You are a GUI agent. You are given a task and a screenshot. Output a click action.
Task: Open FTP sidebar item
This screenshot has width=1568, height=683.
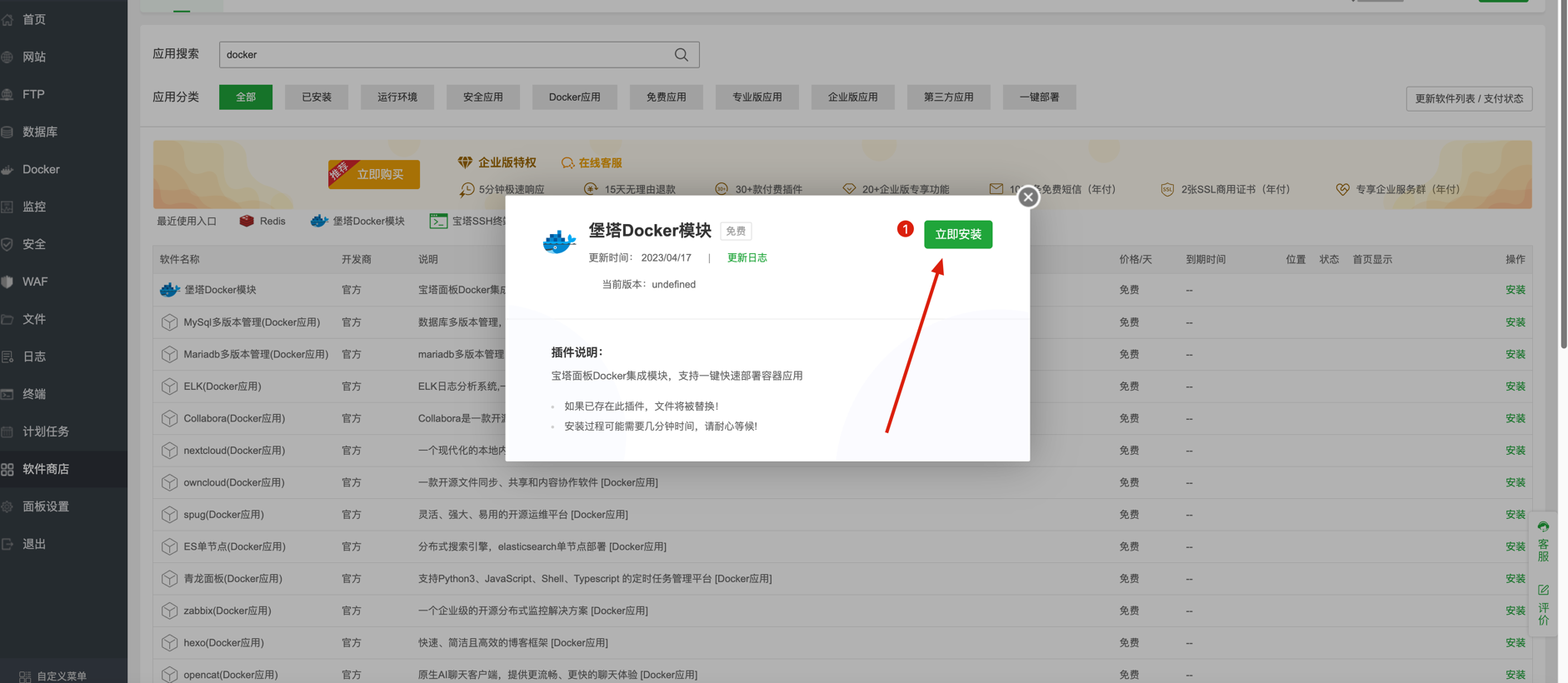pyautogui.click(x=63, y=94)
